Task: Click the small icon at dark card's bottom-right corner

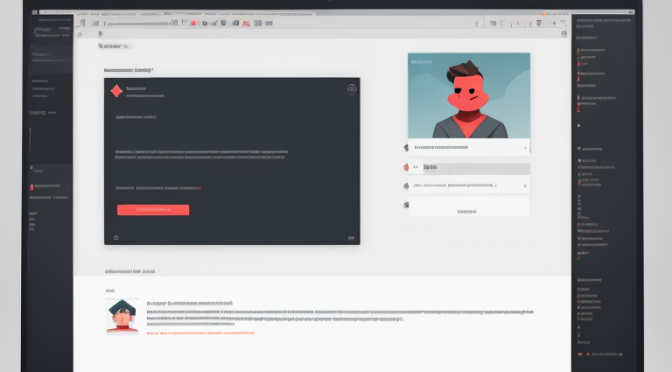Action: 351,238
